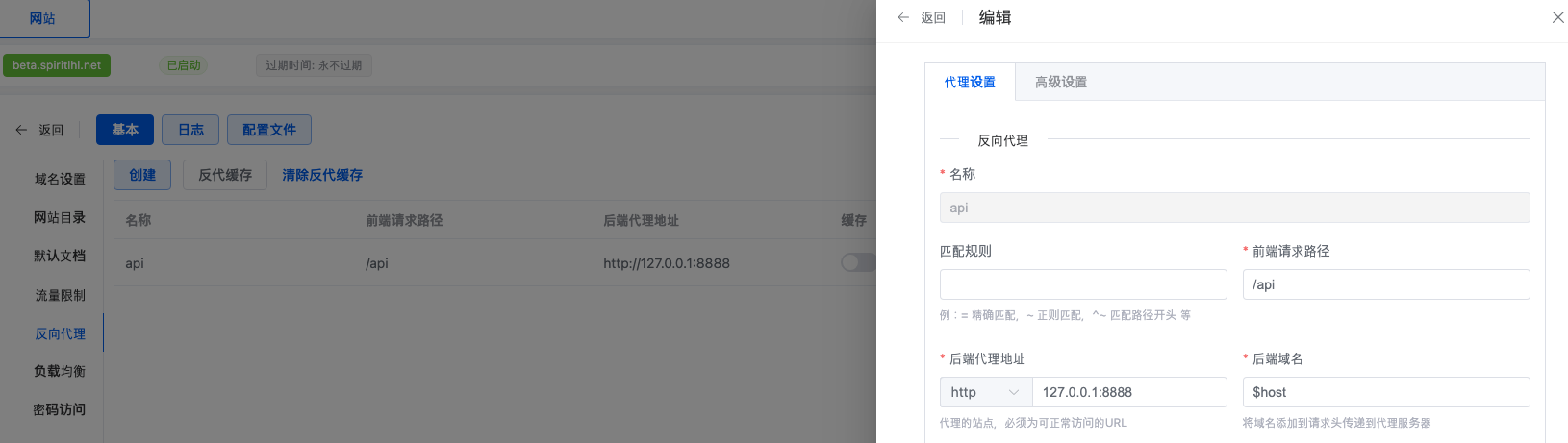
Task: Open 配置文件 section
Action: click(x=269, y=130)
